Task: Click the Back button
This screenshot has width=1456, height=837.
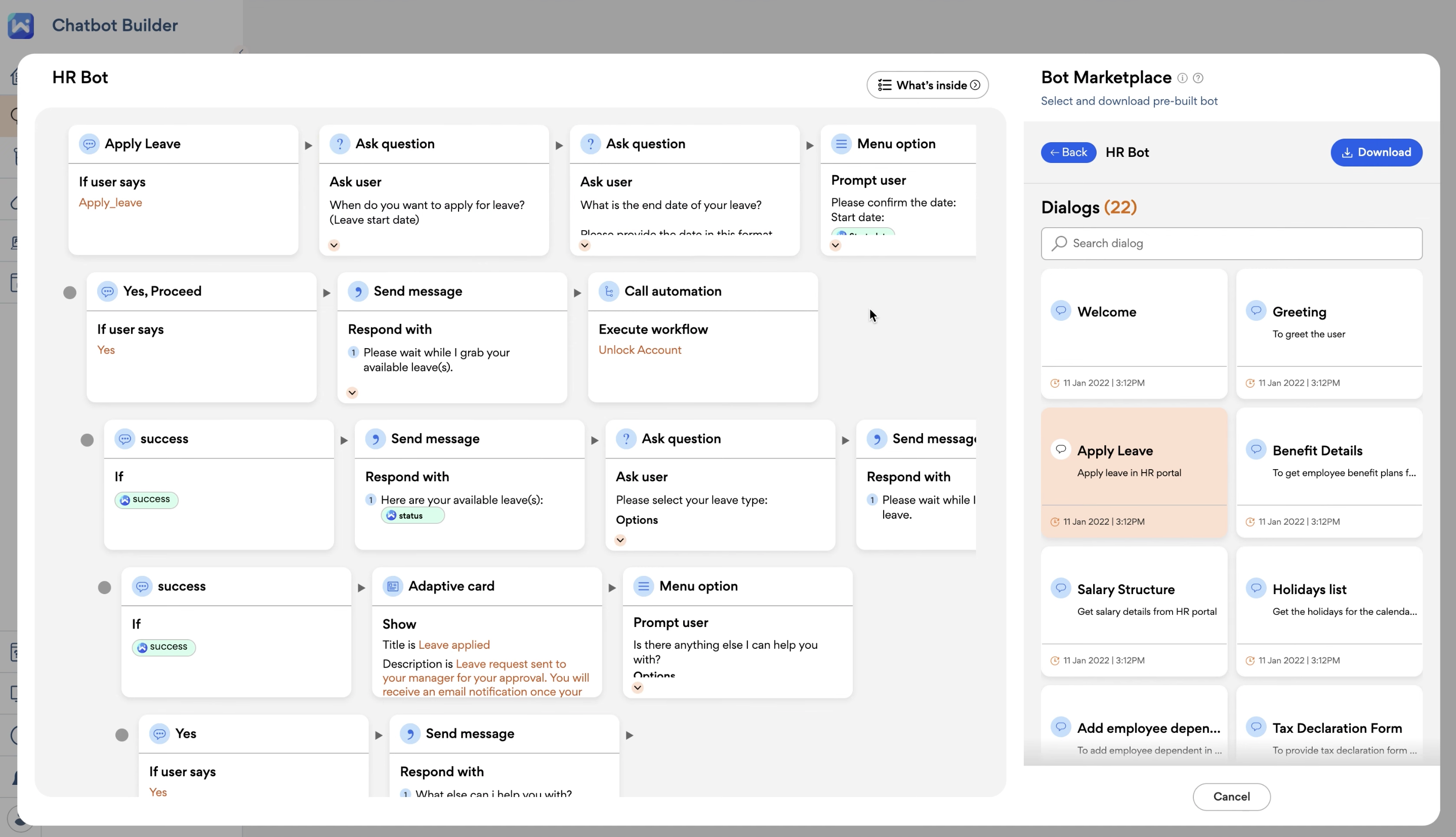Action: [x=1068, y=152]
